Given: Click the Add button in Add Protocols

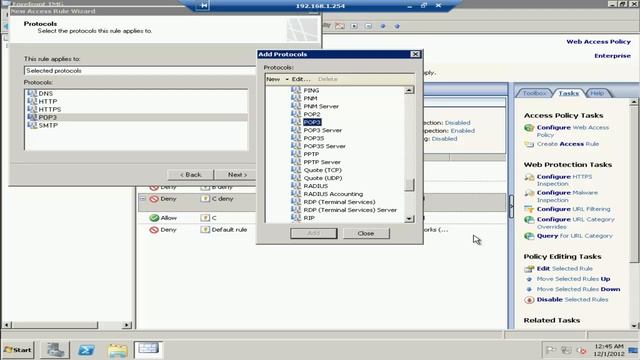Looking at the screenshot, I should [313, 233].
